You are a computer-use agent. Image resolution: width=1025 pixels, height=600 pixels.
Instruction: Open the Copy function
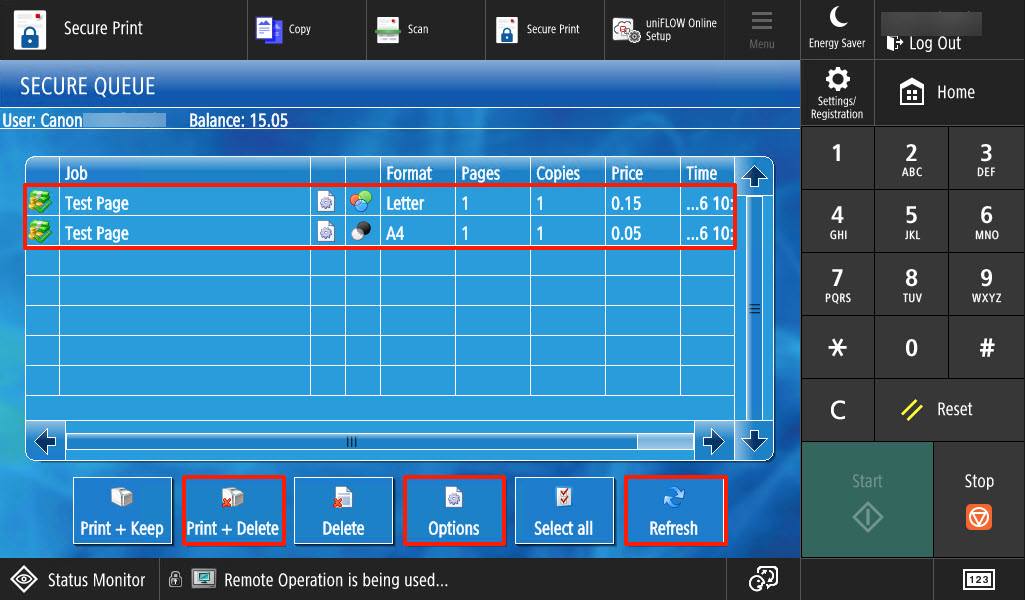[307, 29]
